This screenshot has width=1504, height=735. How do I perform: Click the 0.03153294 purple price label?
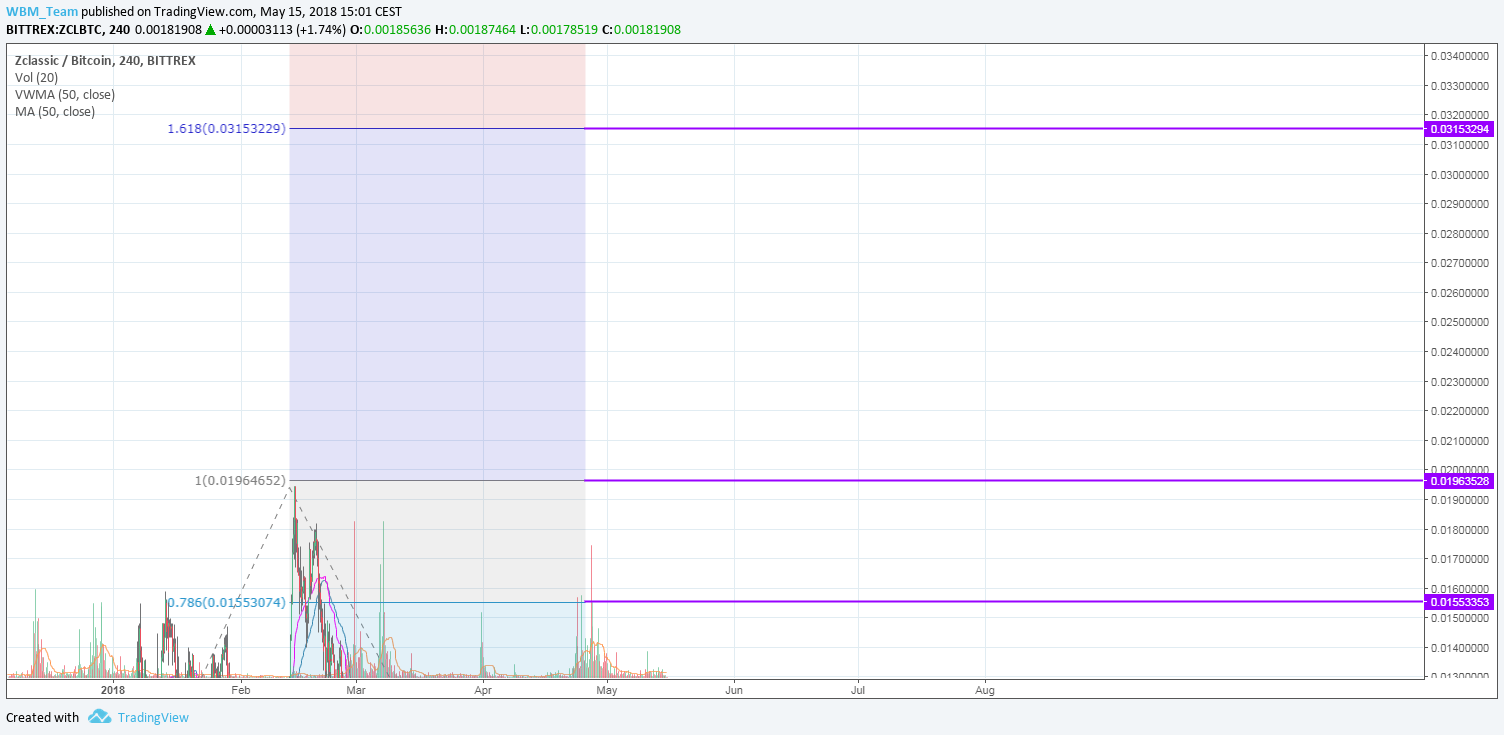point(1461,129)
